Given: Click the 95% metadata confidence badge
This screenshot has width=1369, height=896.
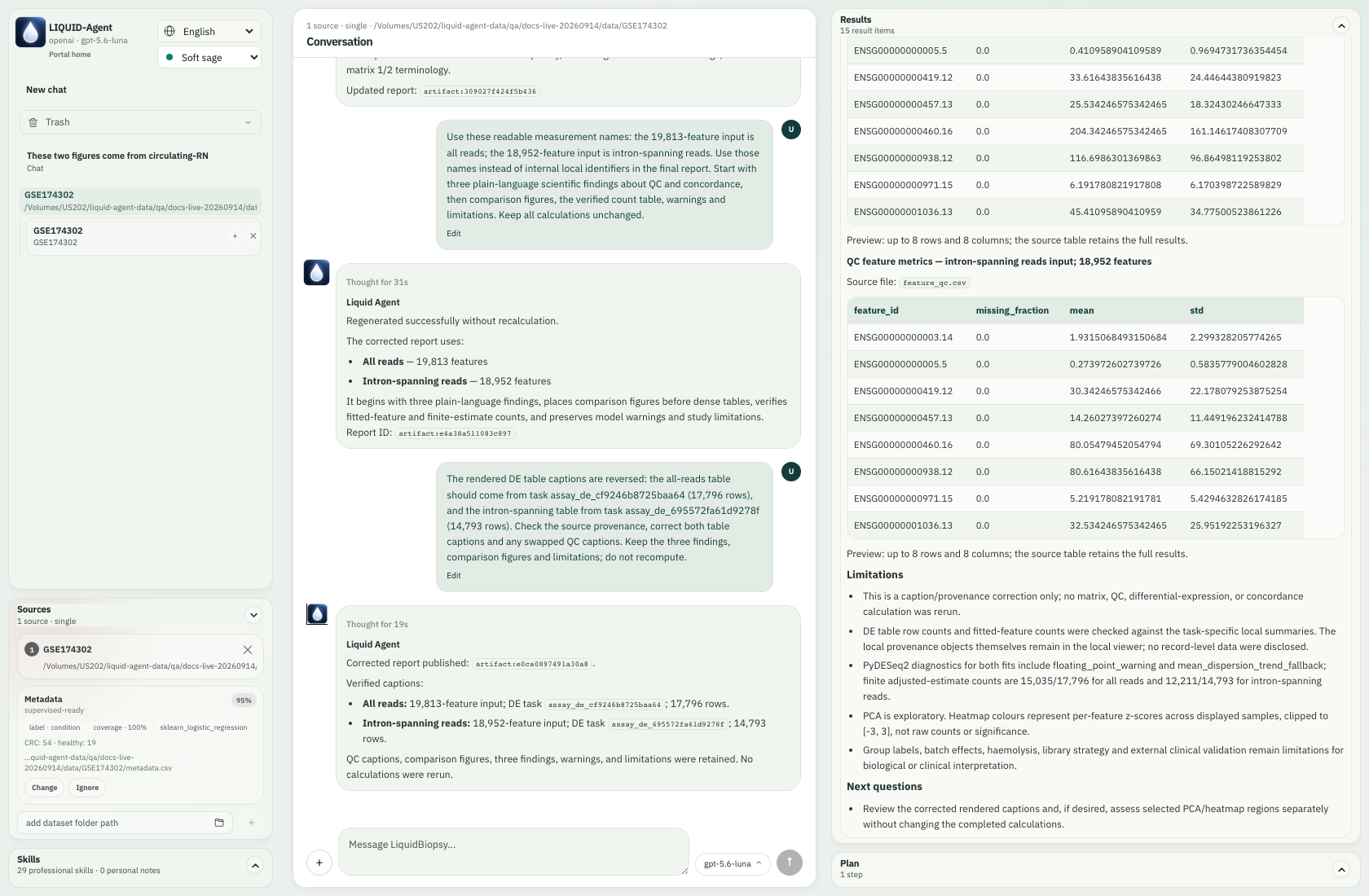Looking at the screenshot, I should pos(244,701).
